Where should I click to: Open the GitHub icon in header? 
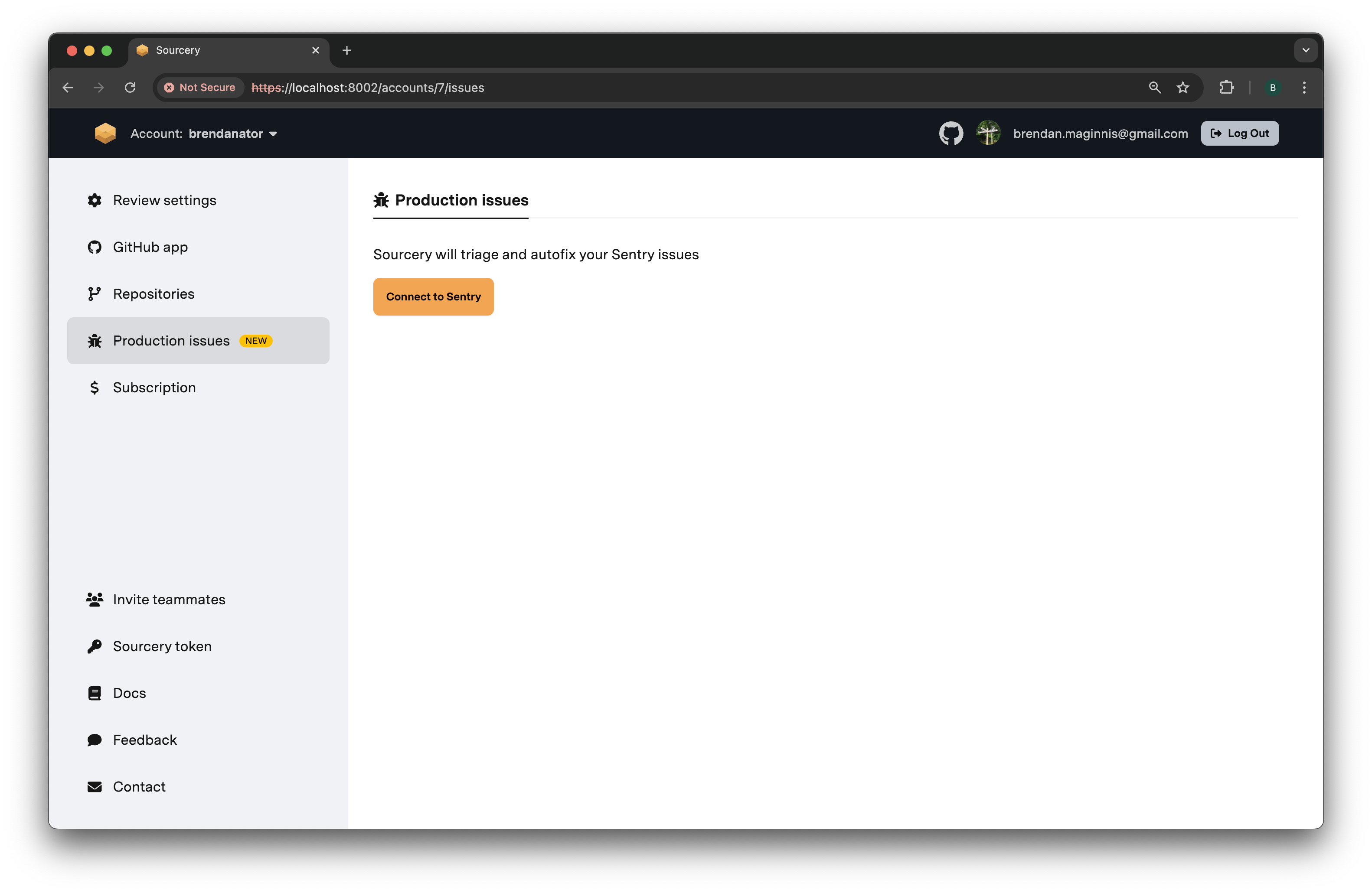coord(951,133)
